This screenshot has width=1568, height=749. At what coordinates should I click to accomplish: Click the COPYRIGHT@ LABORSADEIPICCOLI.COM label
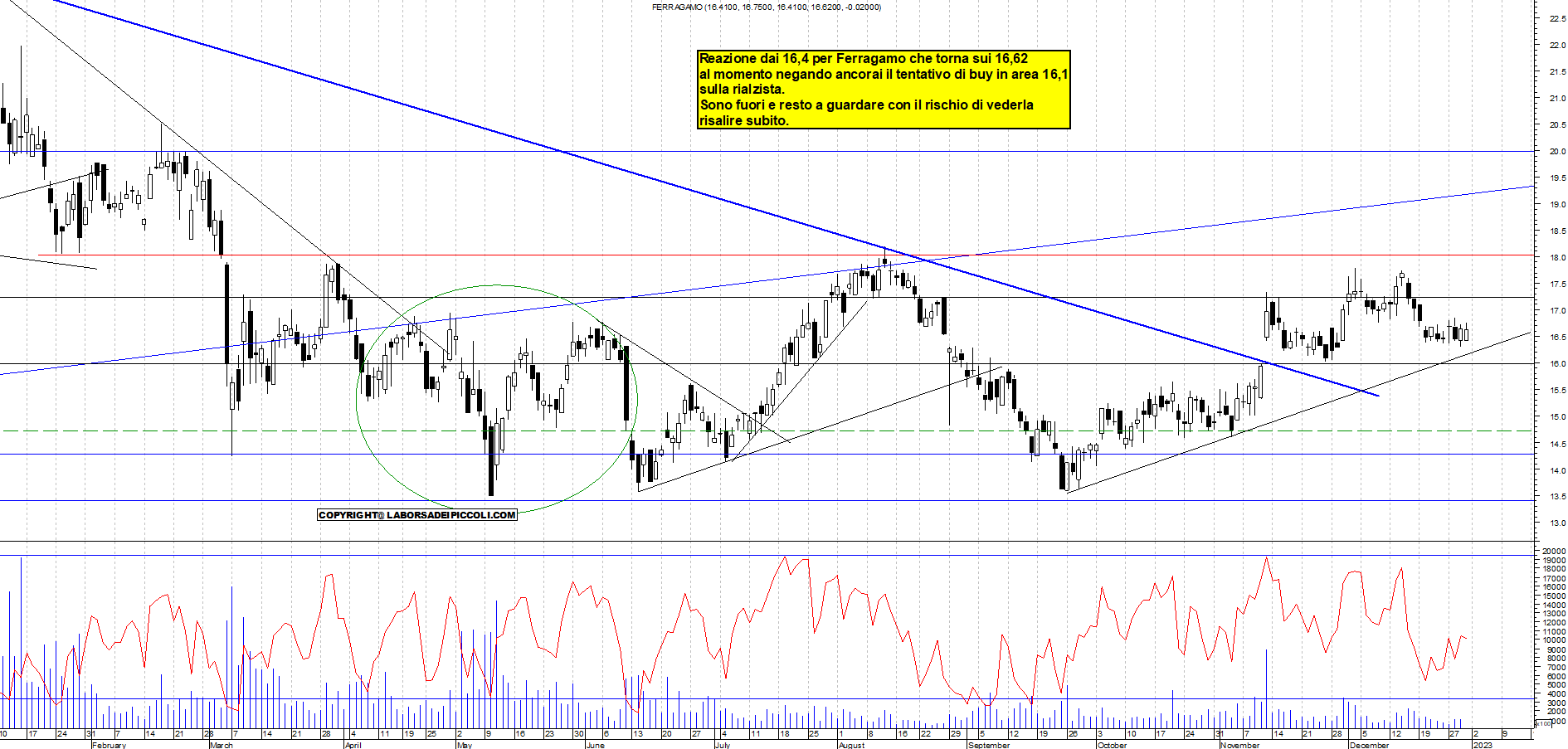[417, 515]
